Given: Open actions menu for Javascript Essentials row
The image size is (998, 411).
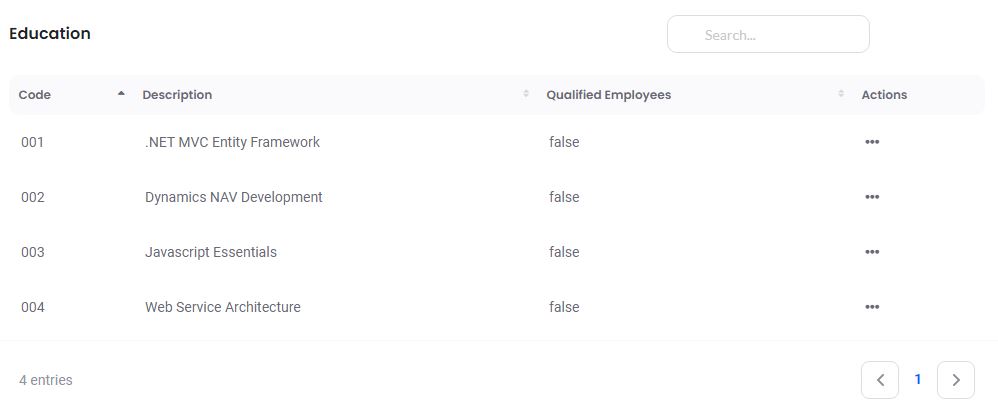Looking at the screenshot, I should (x=872, y=252).
